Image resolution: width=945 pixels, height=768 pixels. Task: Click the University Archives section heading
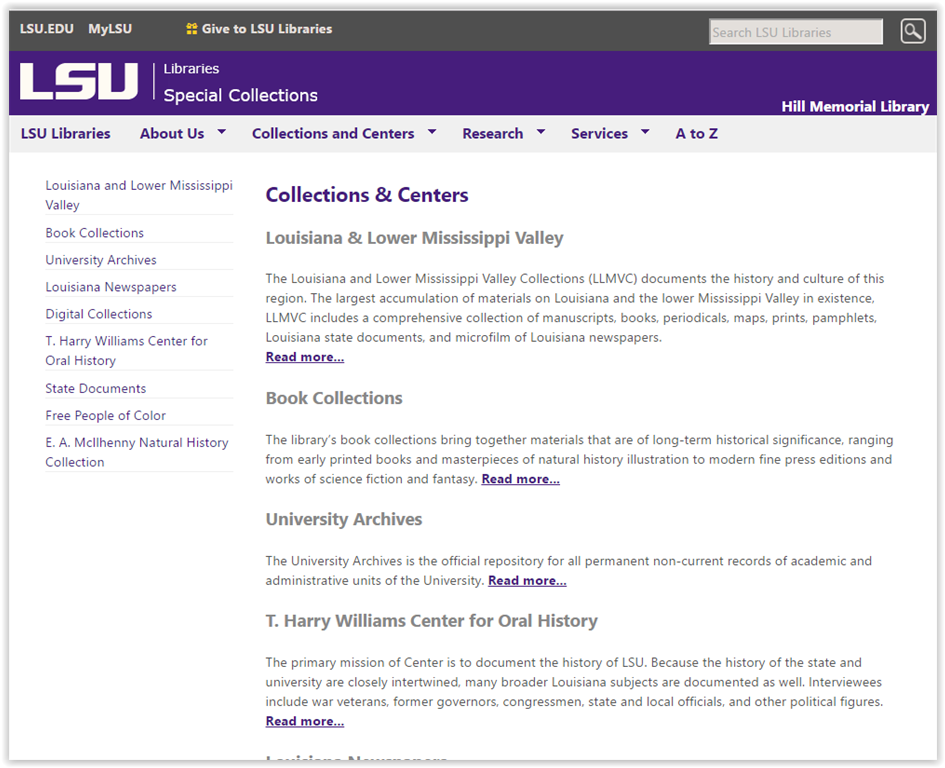click(344, 519)
